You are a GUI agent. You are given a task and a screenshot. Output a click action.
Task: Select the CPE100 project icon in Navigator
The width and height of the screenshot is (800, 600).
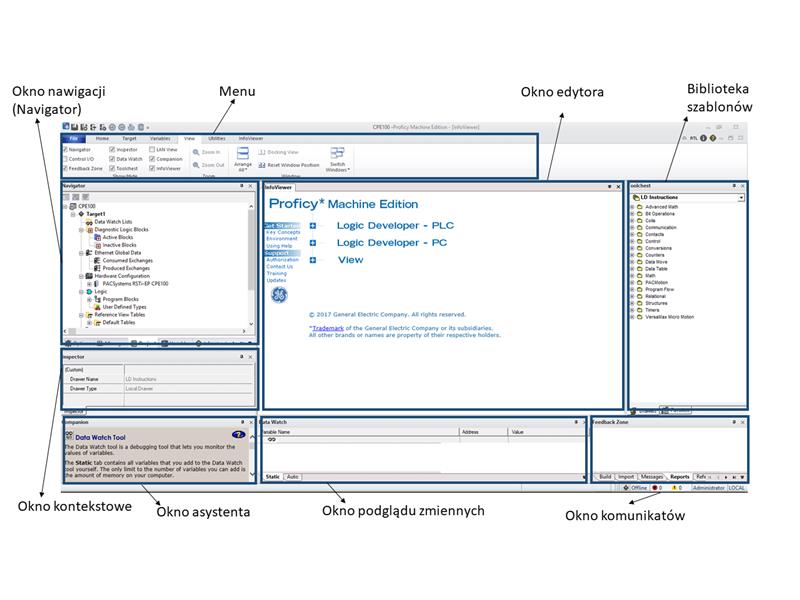coord(73,206)
